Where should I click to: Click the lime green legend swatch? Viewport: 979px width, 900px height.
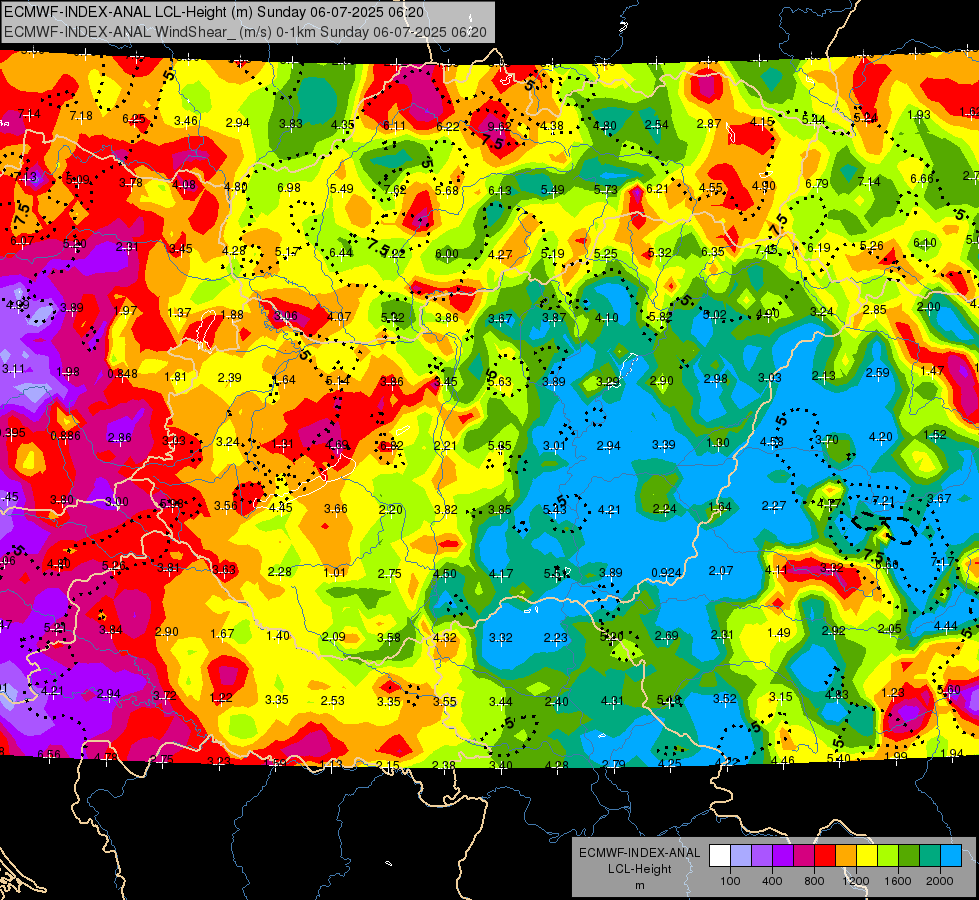pyautogui.click(x=888, y=856)
